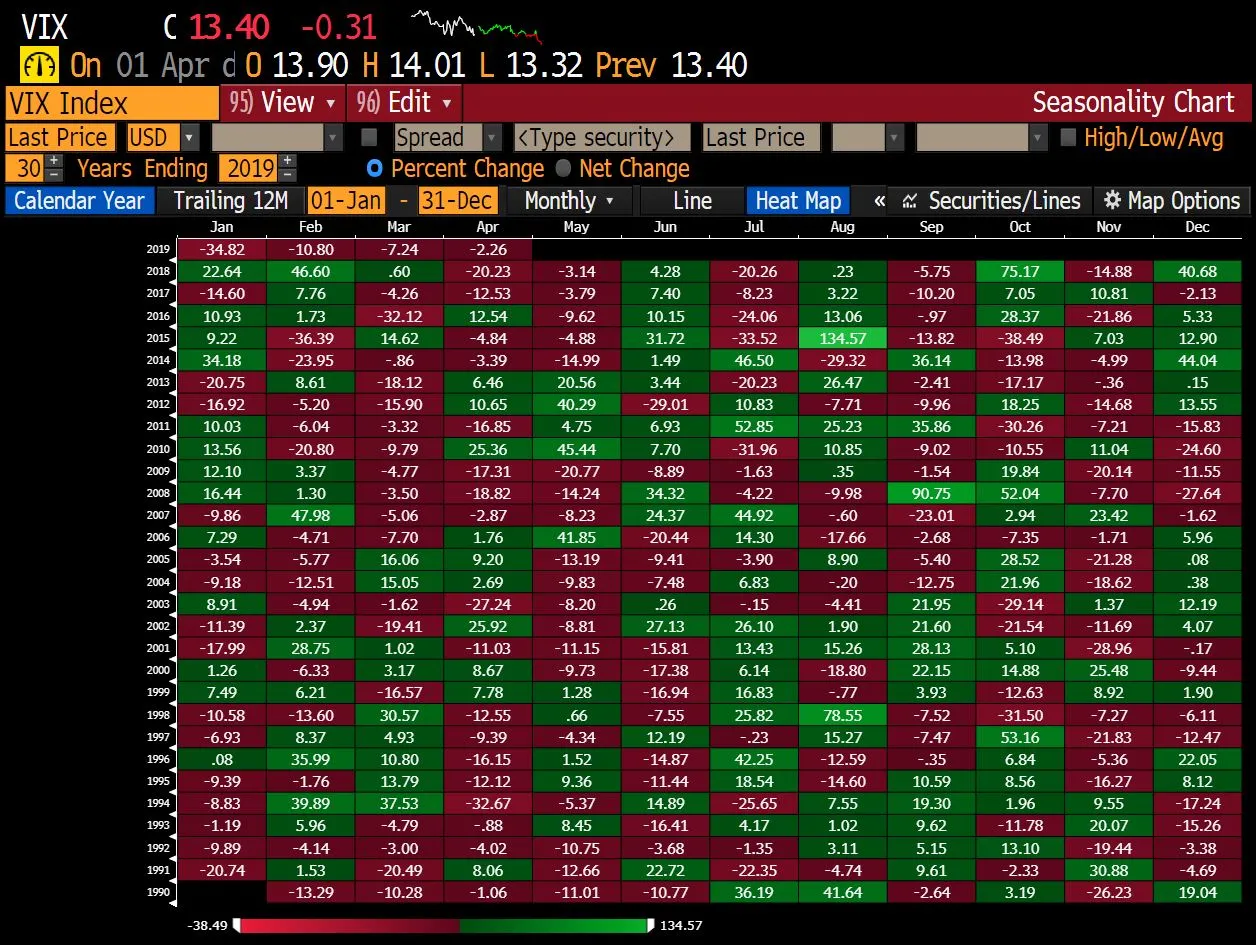Screen dimensions: 1256x945
Task: Click the 2019 row label
Action: click(x=158, y=250)
